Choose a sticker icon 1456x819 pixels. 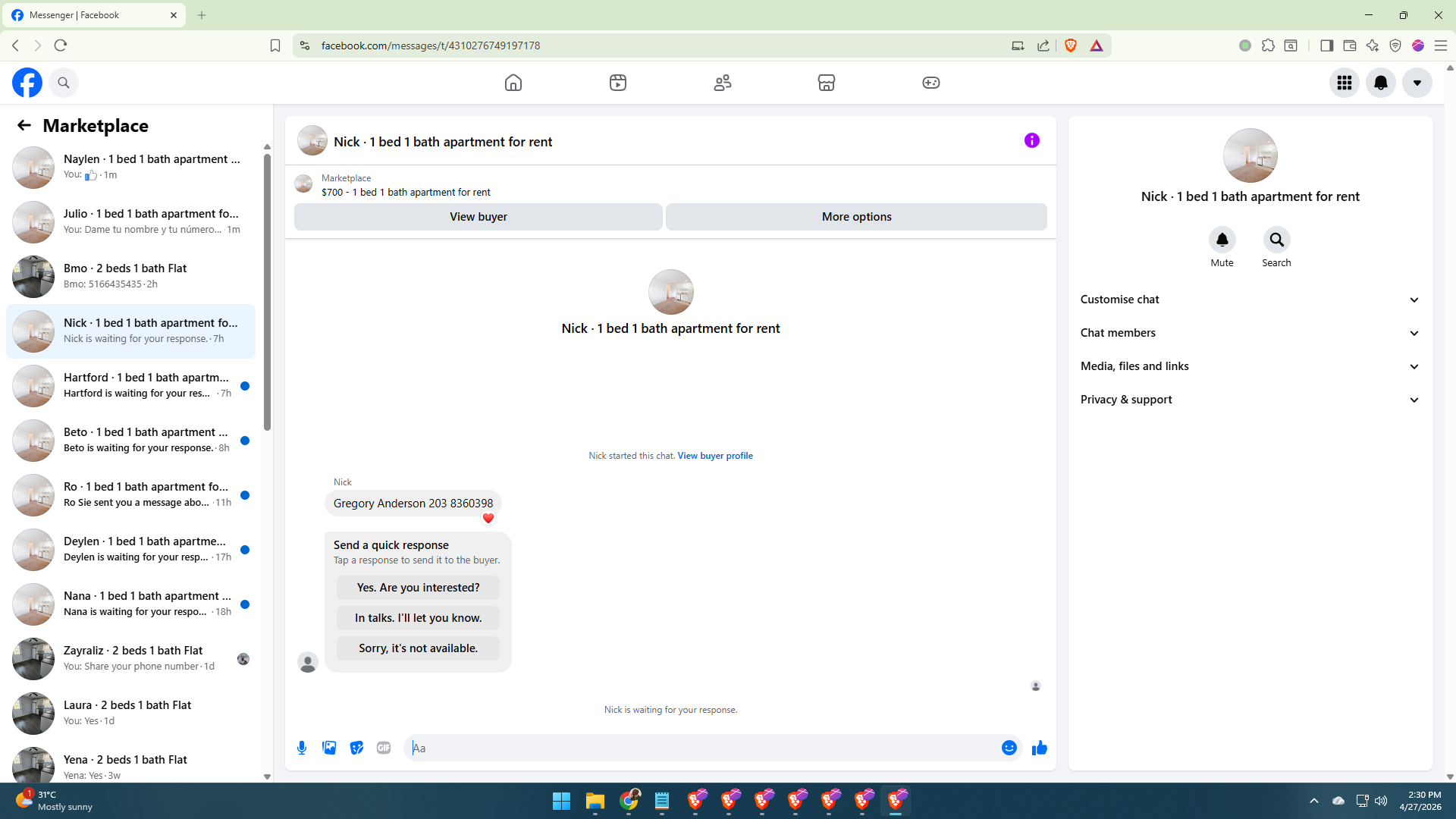pos(356,748)
